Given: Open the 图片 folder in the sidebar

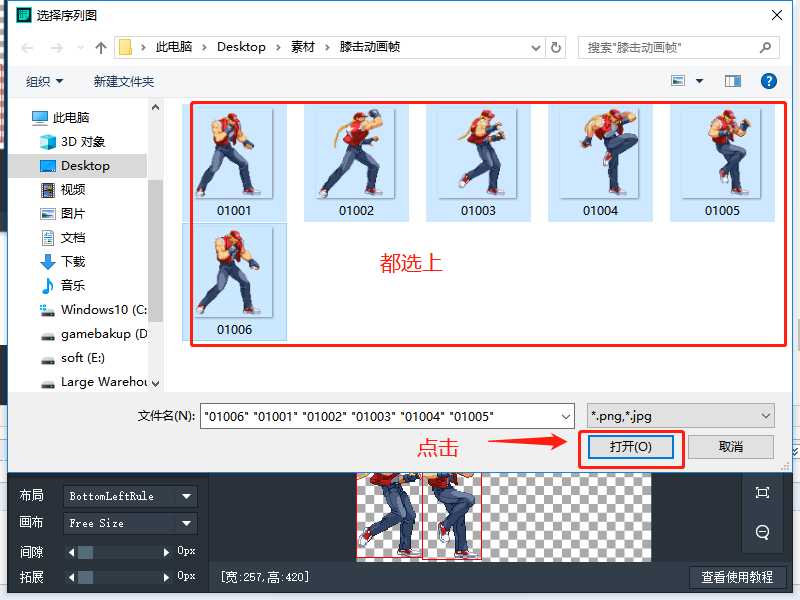Looking at the screenshot, I should [63, 214].
